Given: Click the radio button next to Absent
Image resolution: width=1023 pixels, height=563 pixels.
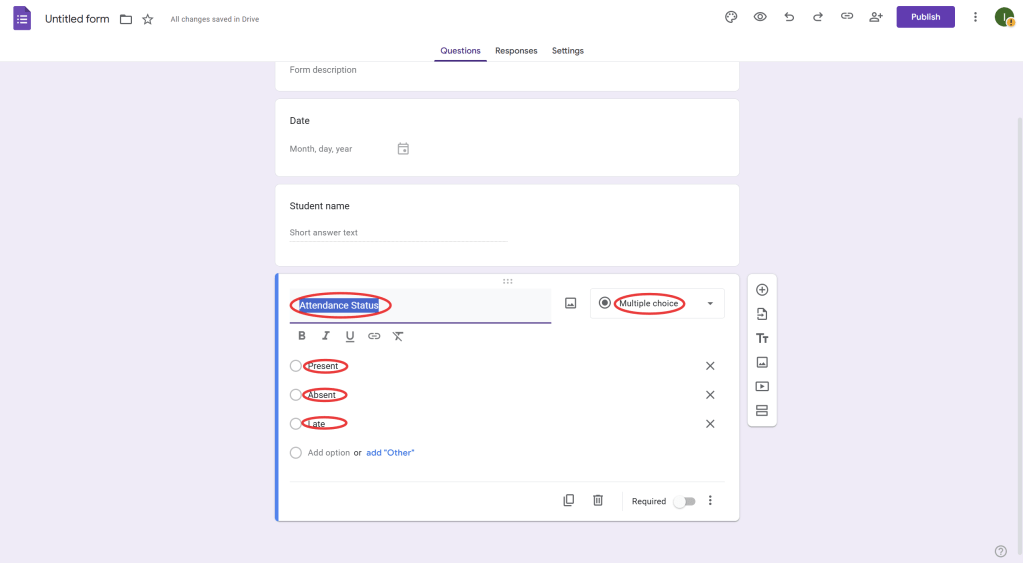Looking at the screenshot, I should pyautogui.click(x=296, y=395).
